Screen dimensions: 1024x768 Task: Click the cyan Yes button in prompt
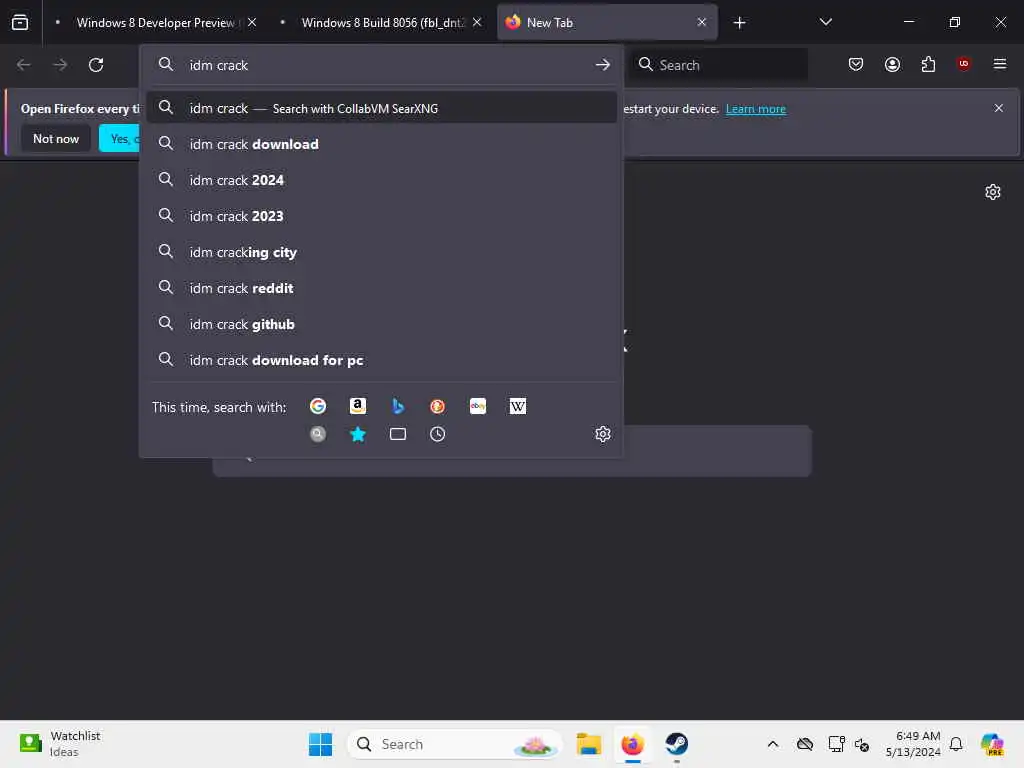point(120,138)
